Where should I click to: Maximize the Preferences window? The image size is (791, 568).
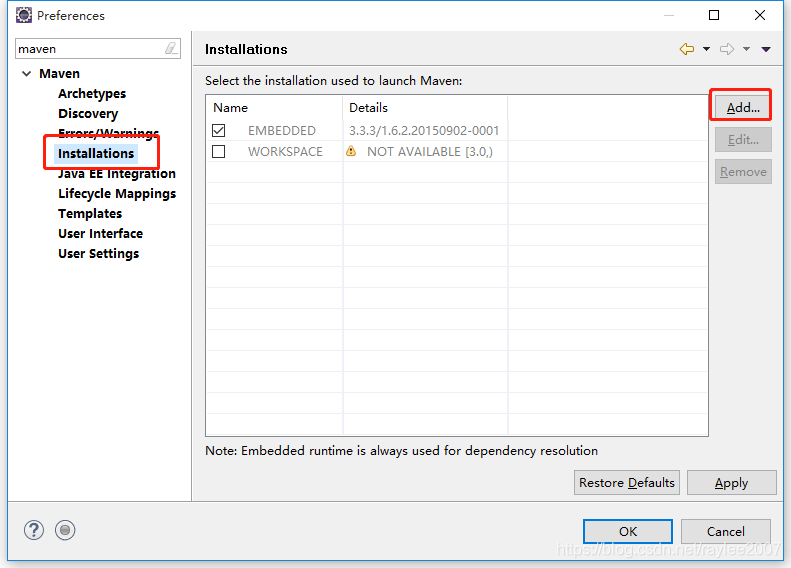point(714,15)
